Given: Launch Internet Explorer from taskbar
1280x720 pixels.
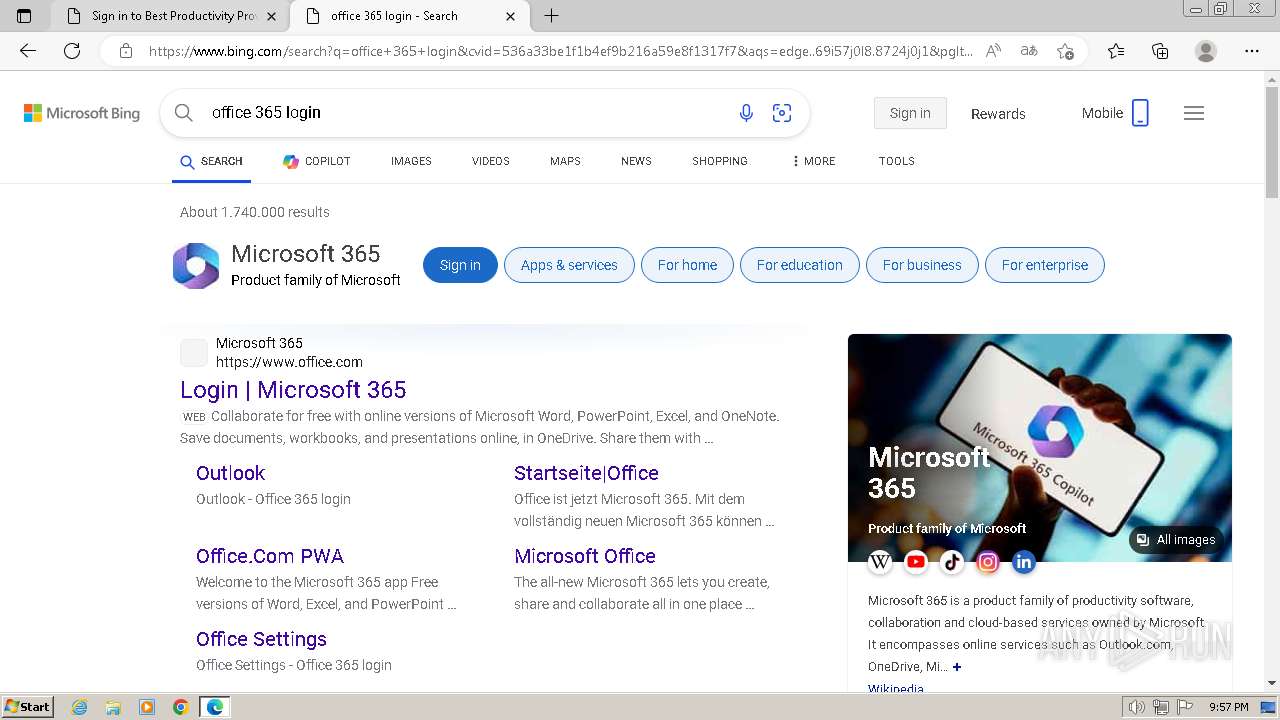Looking at the screenshot, I should click(x=79, y=707).
